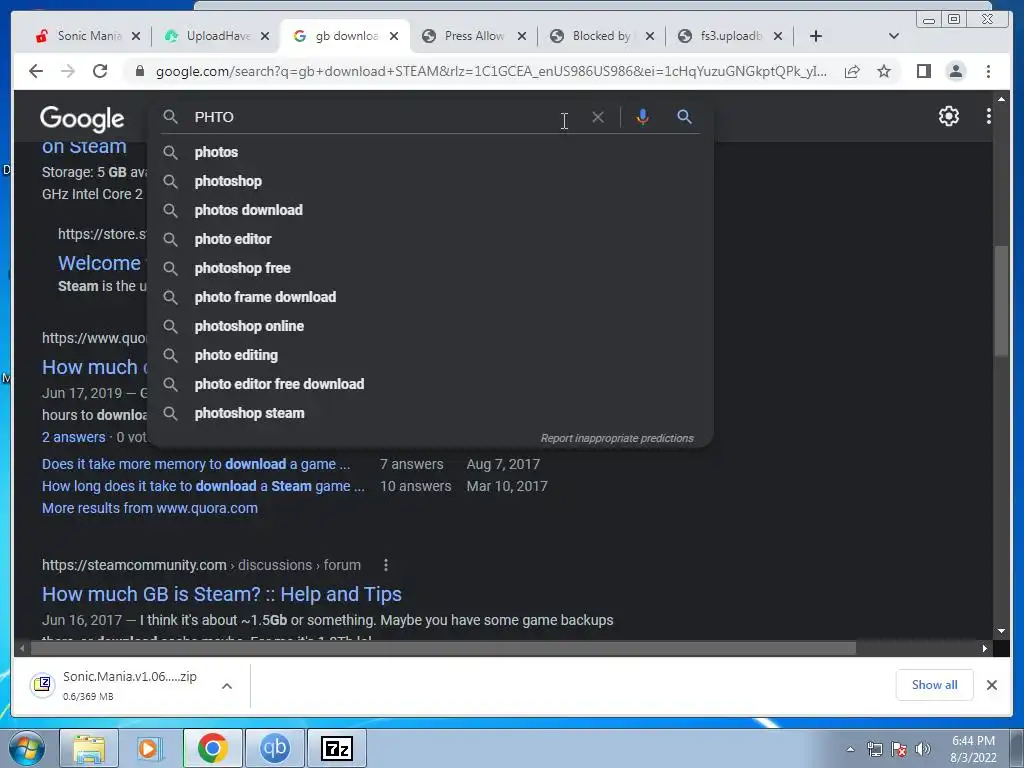Click Show all downloads button

point(934,684)
